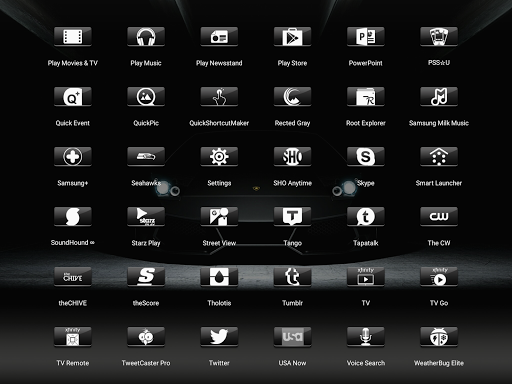Launch Play Music headphones icon
This screenshot has width=512, height=384.
pos(146,36)
